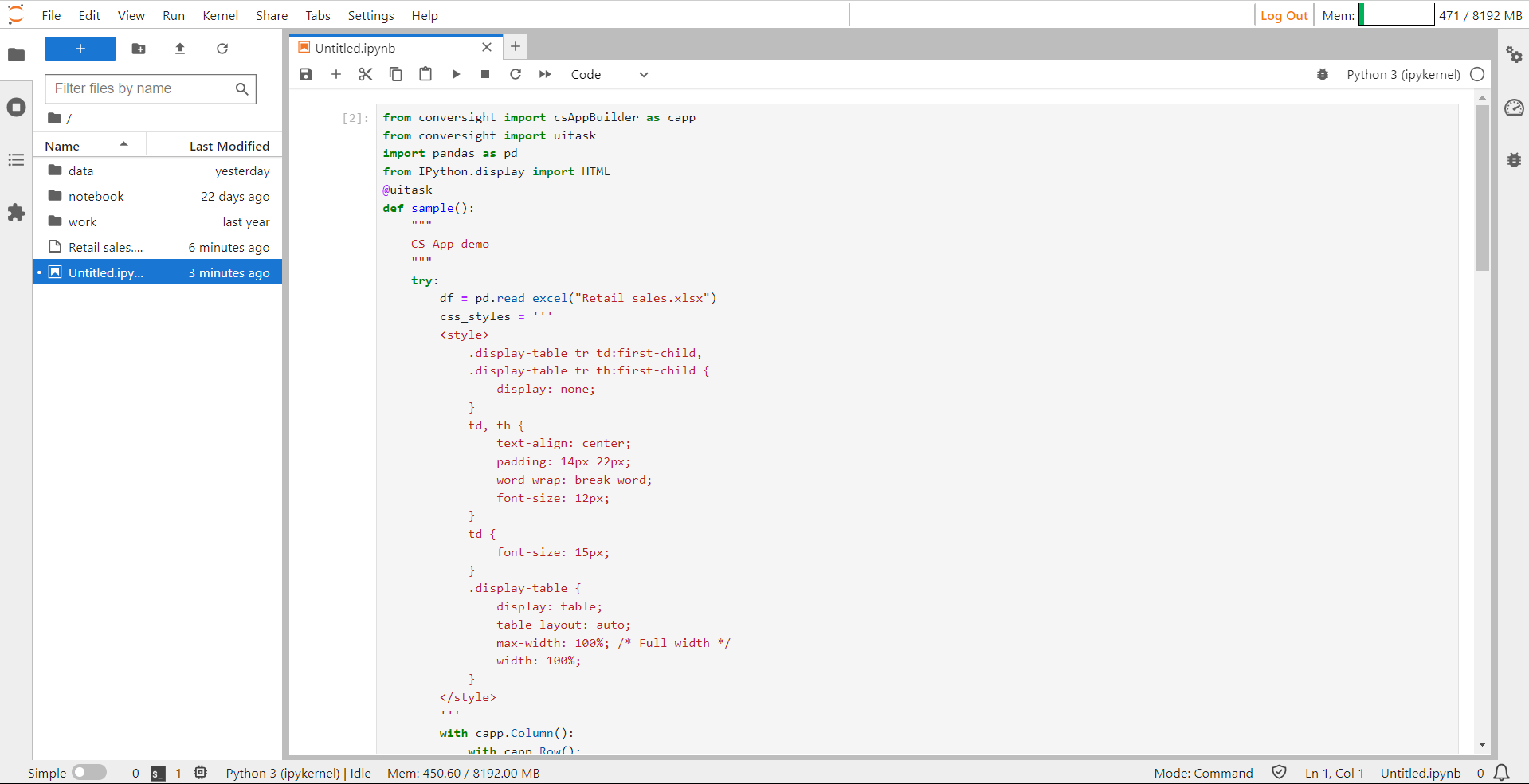Viewport: 1529px width, 784px height.
Task: Save the notebook with the disk icon
Action: click(306, 74)
